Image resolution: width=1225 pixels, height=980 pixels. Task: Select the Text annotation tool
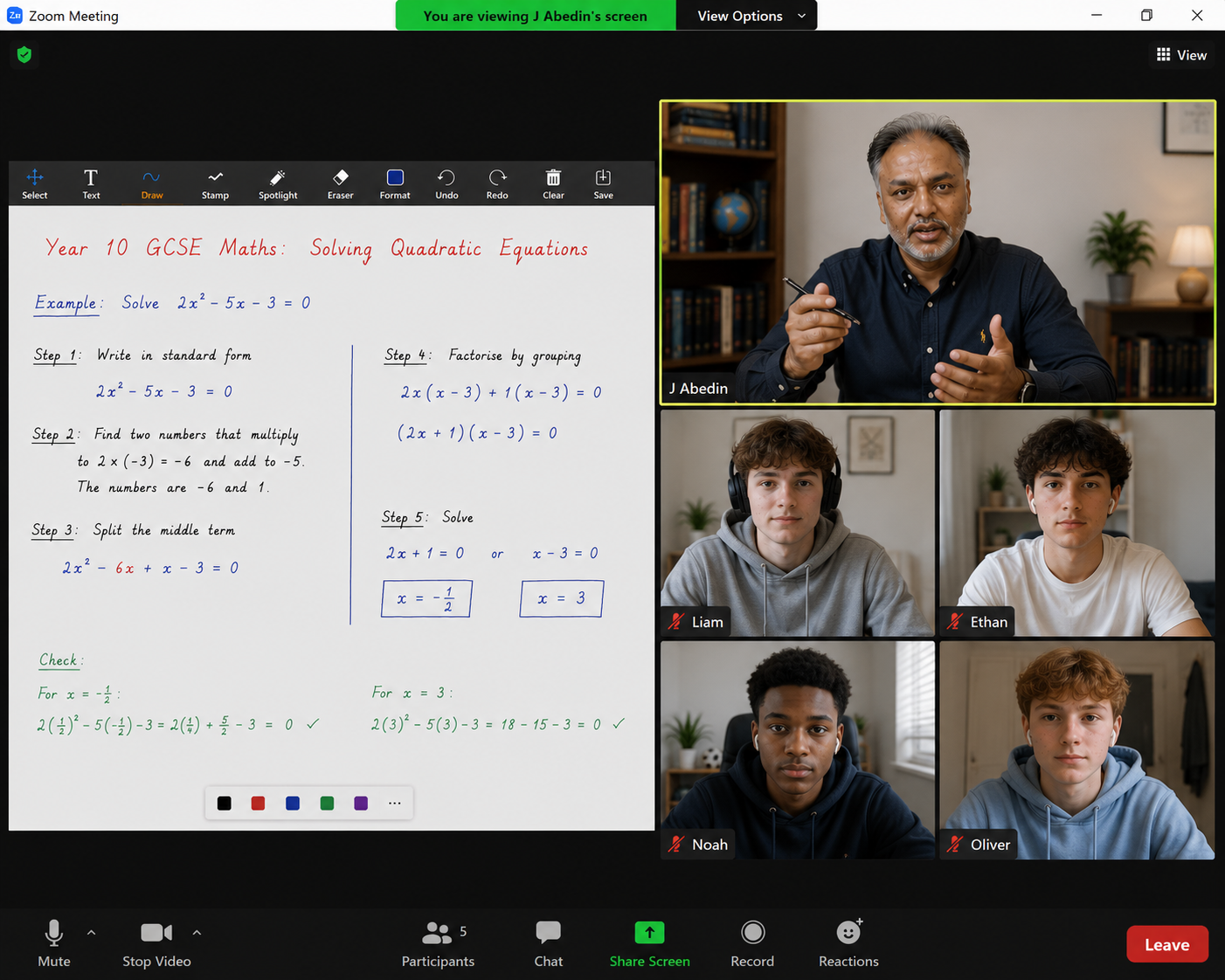point(91,183)
